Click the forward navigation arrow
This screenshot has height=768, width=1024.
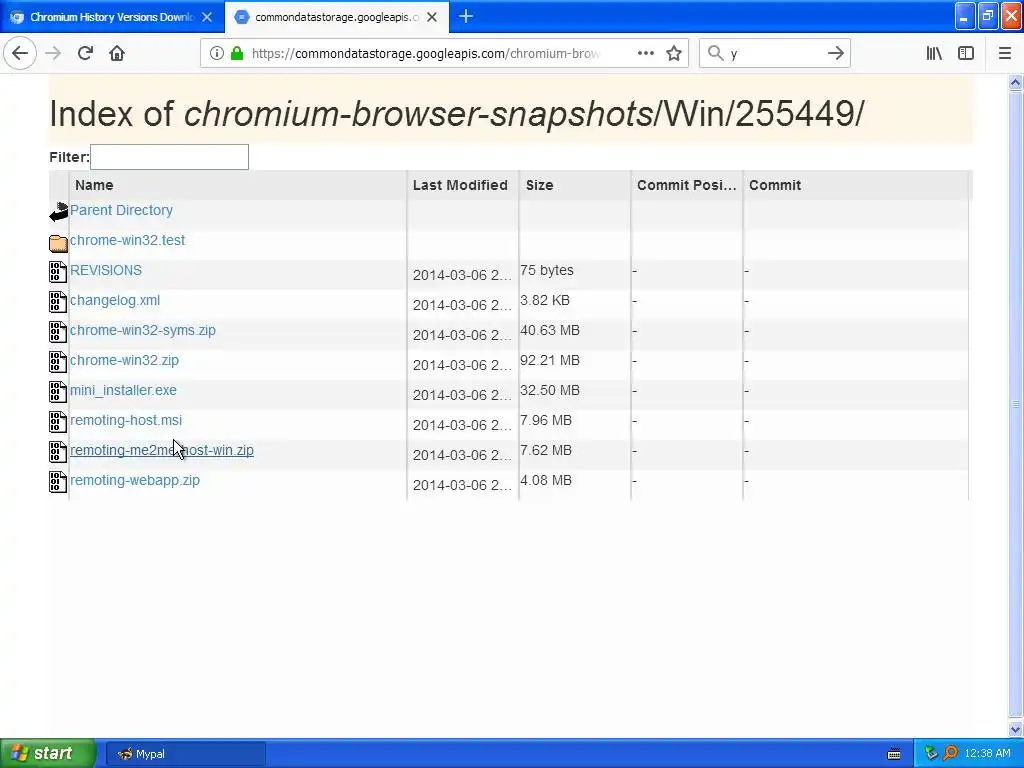click(53, 53)
